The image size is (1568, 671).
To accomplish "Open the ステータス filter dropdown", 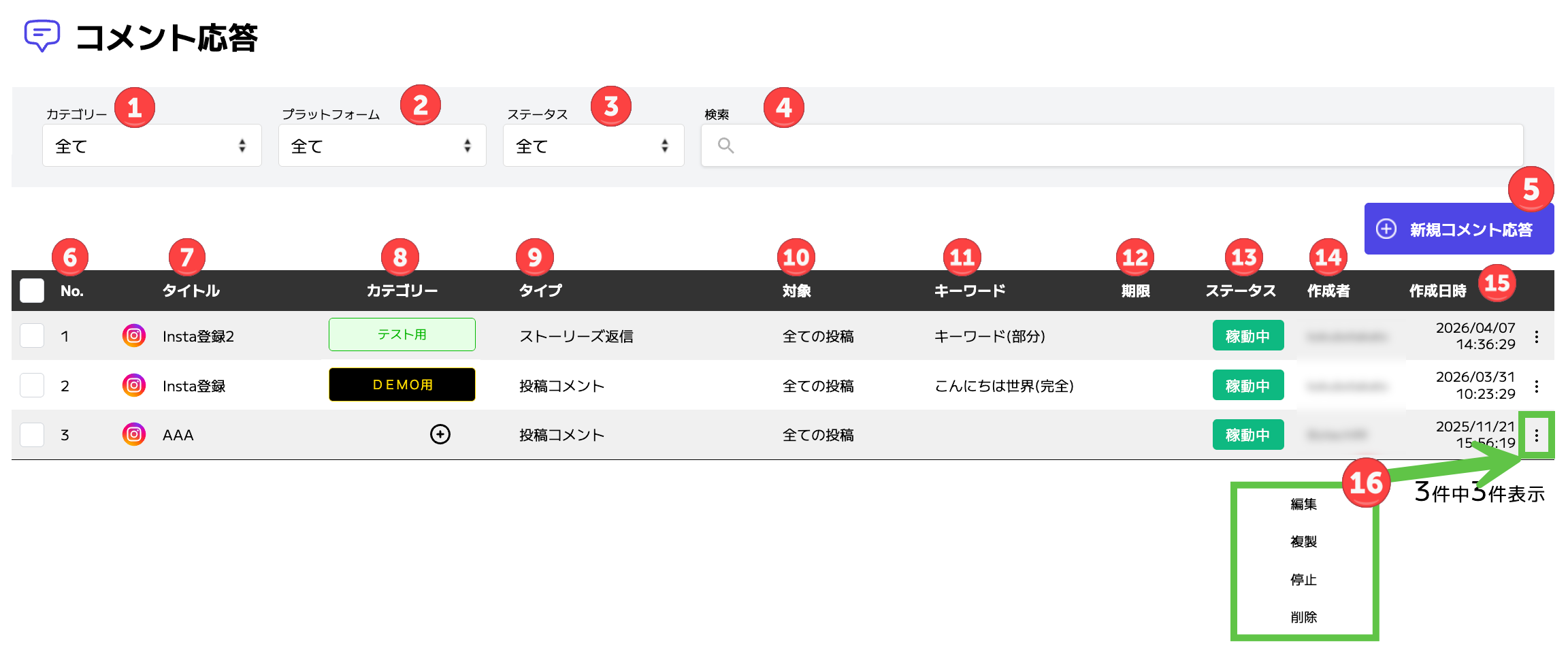I will [593, 146].
